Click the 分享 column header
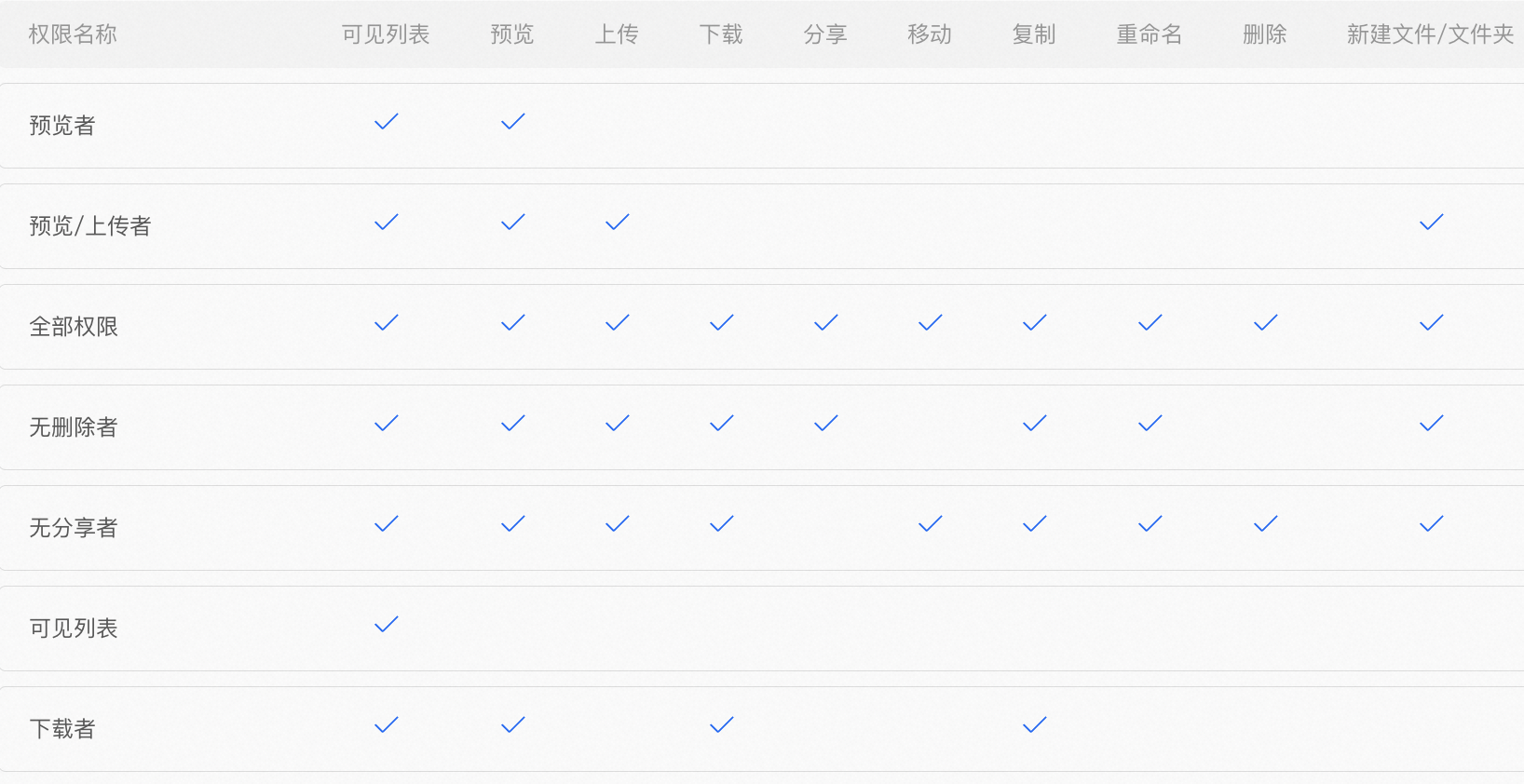Screen dimensions: 1524x784 coord(825,34)
